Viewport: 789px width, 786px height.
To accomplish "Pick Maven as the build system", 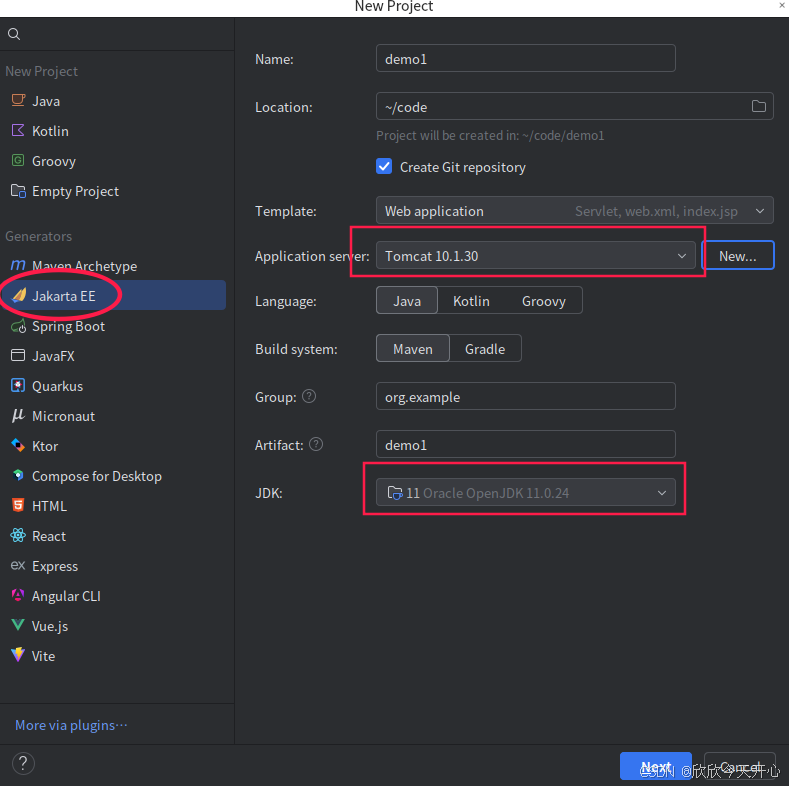I will [413, 349].
